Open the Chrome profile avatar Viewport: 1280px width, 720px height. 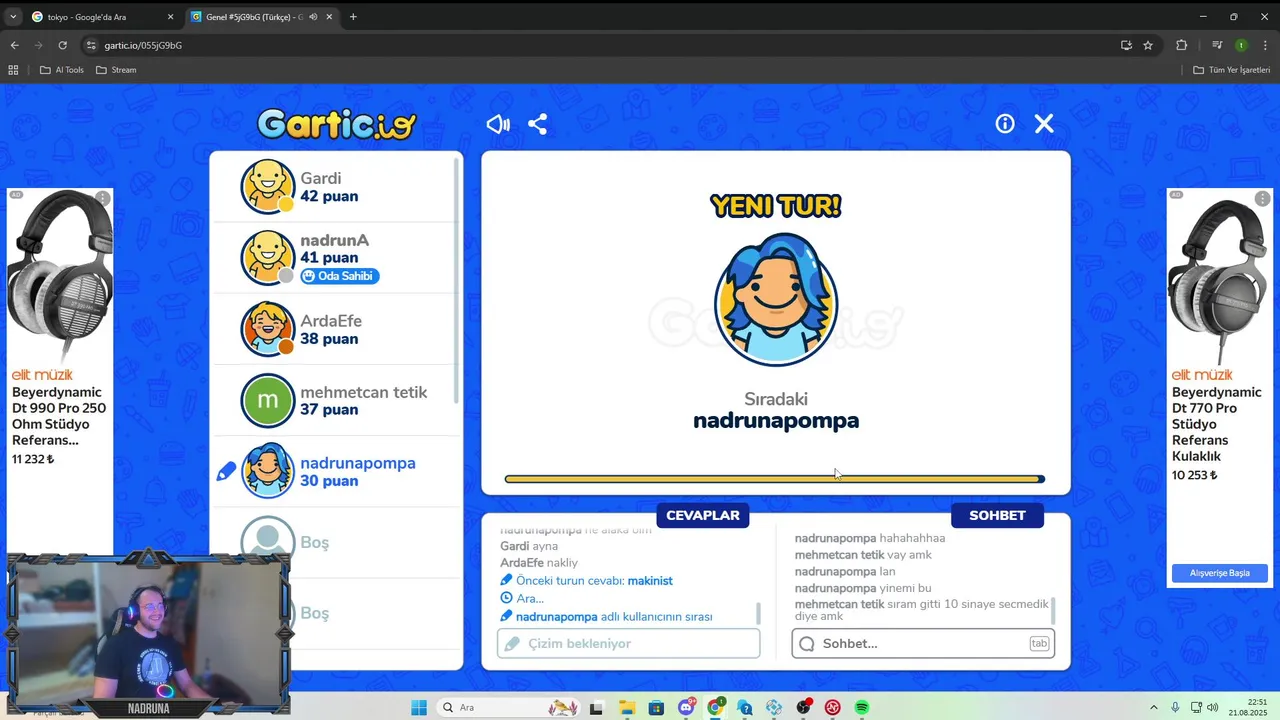pyautogui.click(x=1241, y=45)
